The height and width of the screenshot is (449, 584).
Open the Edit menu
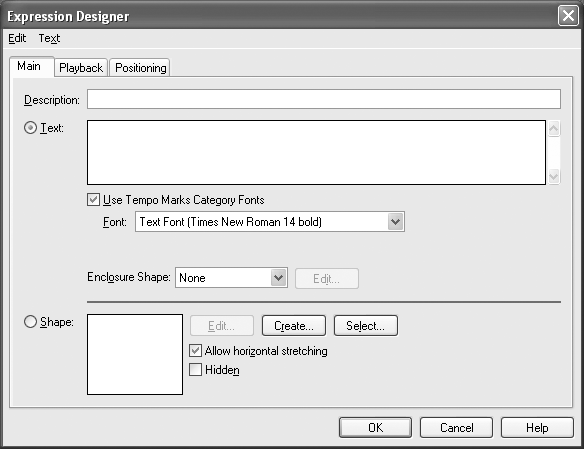pos(17,38)
